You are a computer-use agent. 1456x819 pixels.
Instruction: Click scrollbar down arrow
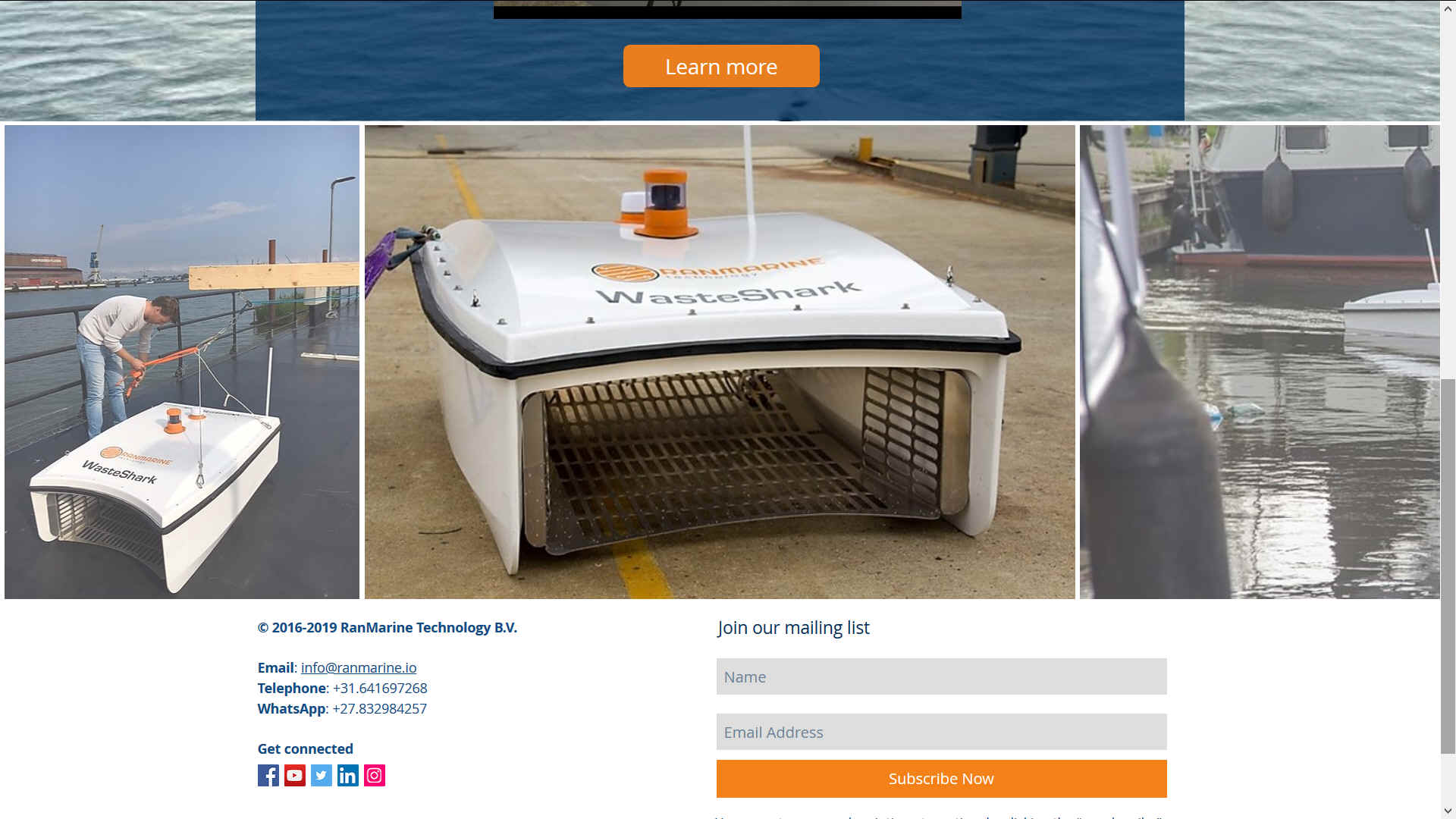tap(1448, 811)
